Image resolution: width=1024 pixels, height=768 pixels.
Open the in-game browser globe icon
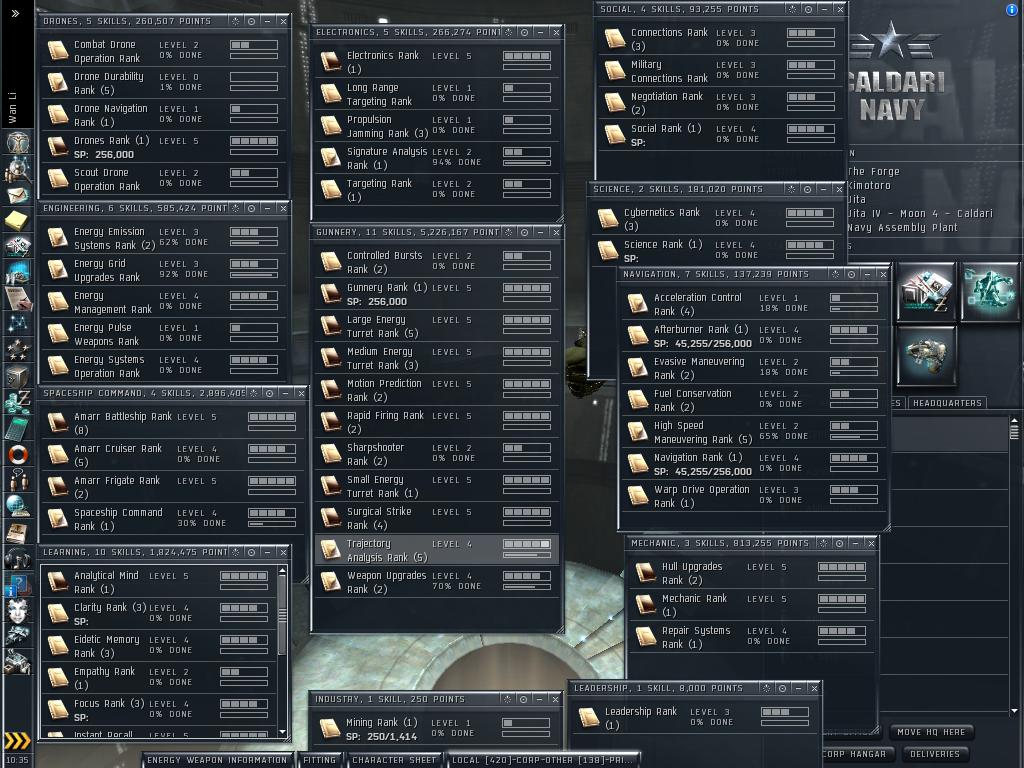click(x=18, y=505)
